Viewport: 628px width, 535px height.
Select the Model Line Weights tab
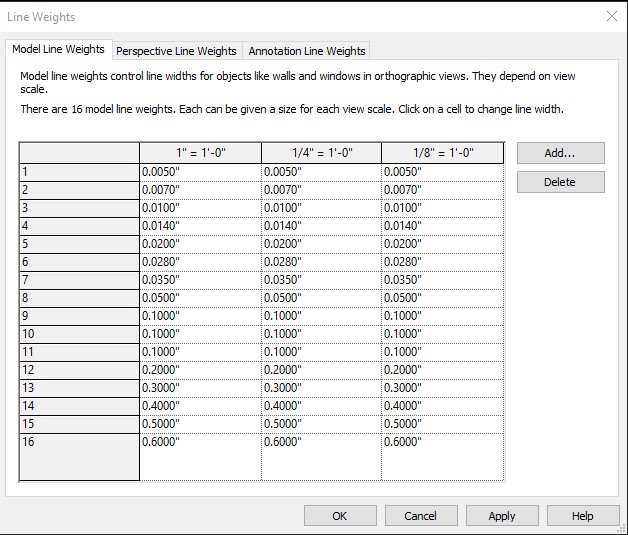click(58, 49)
